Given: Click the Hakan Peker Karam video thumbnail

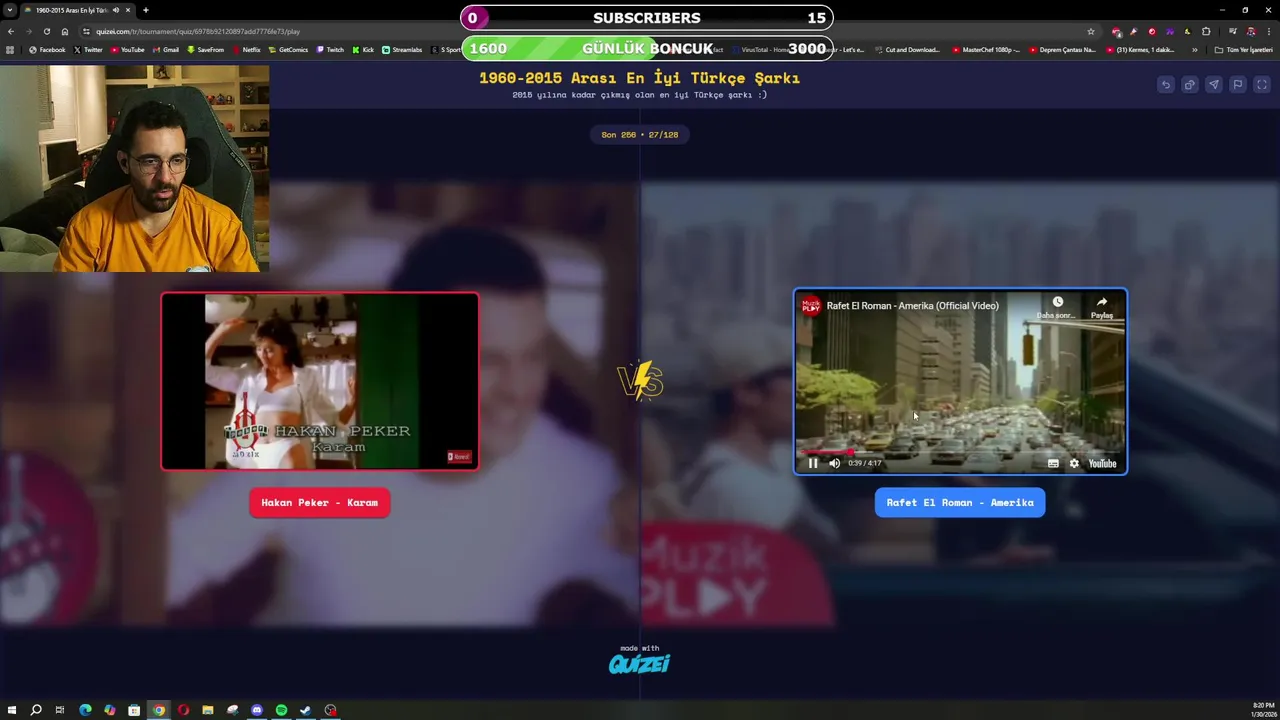Looking at the screenshot, I should (320, 381).
